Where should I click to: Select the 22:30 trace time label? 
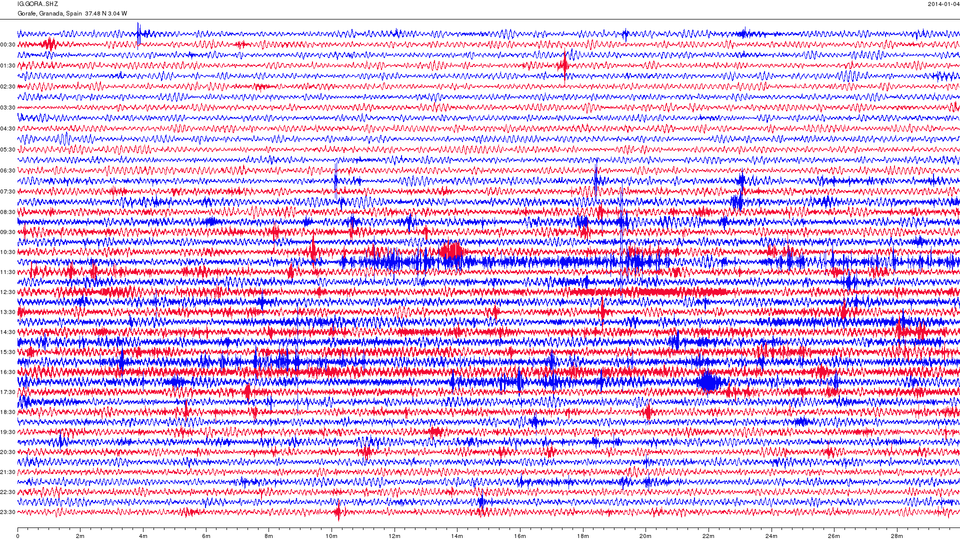[7, 492]
